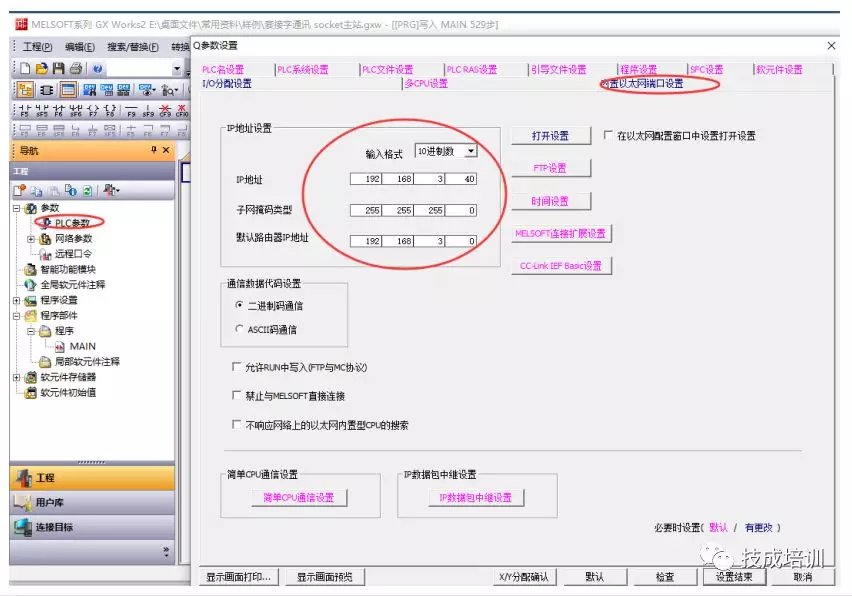Expand 软元件存储器 tree node
852x596 pixels.
[16, 377]
